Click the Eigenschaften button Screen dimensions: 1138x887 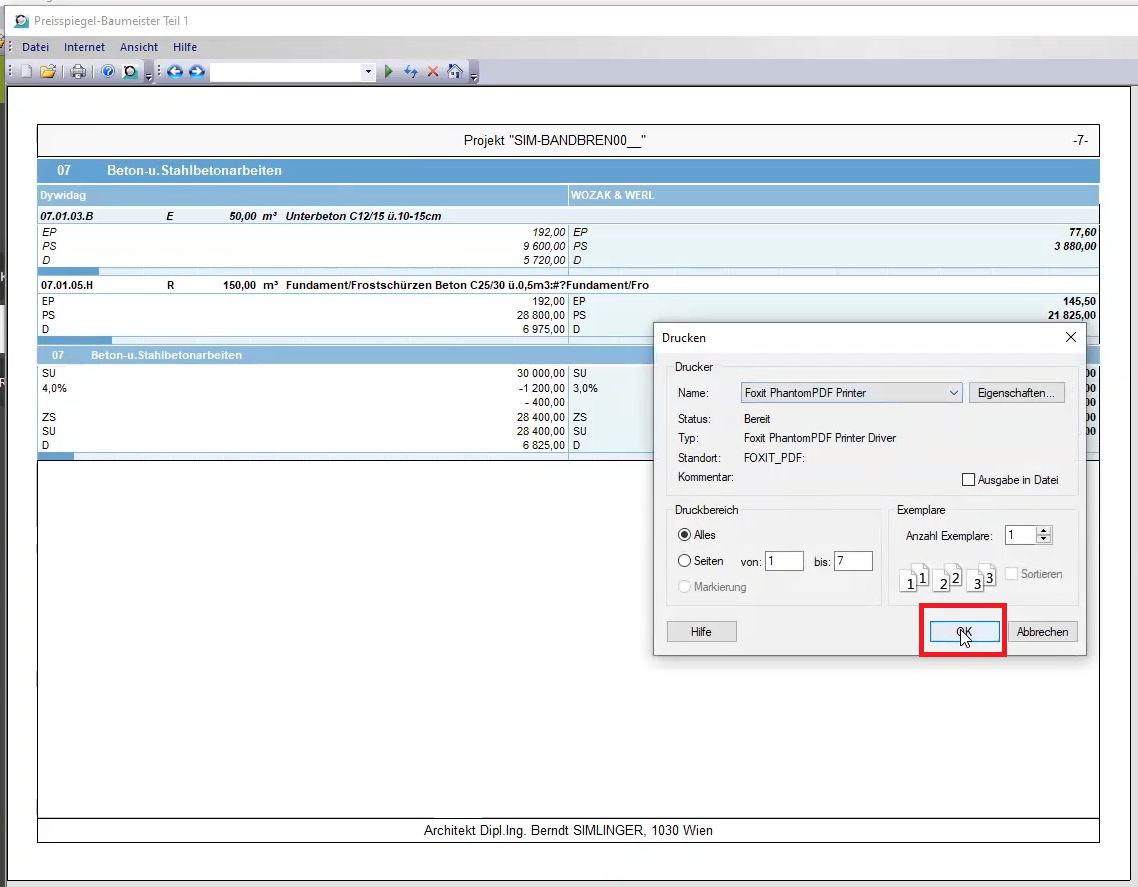click(x=1016, y=393)
